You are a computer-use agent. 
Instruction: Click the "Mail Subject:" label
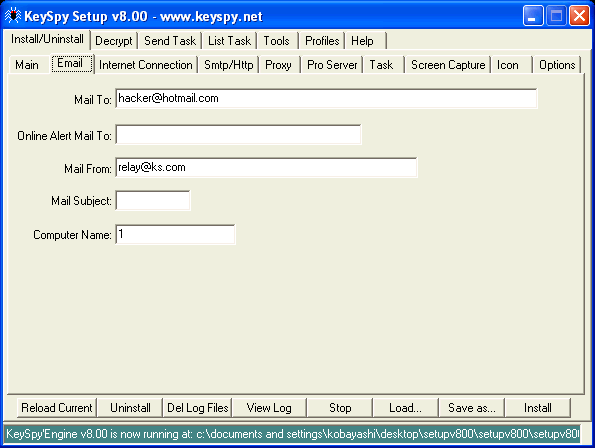(81, 201)
